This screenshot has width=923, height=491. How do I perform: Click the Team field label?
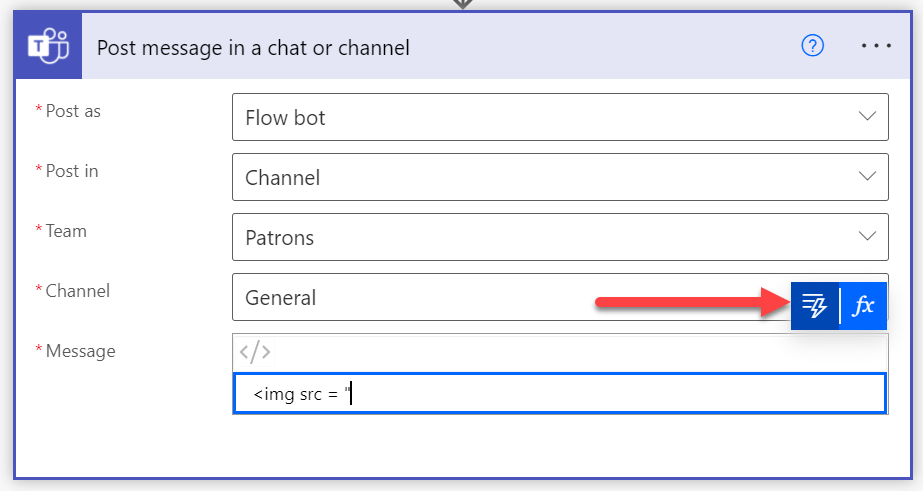point(66,231)
